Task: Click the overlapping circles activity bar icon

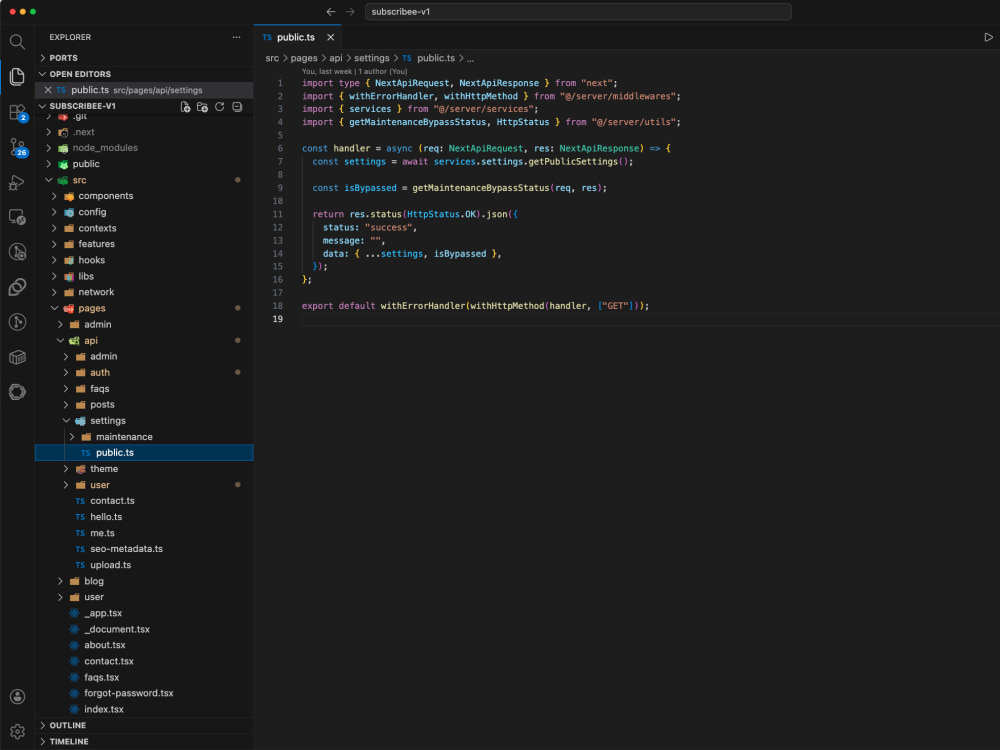Action: [x=17, y=287]
